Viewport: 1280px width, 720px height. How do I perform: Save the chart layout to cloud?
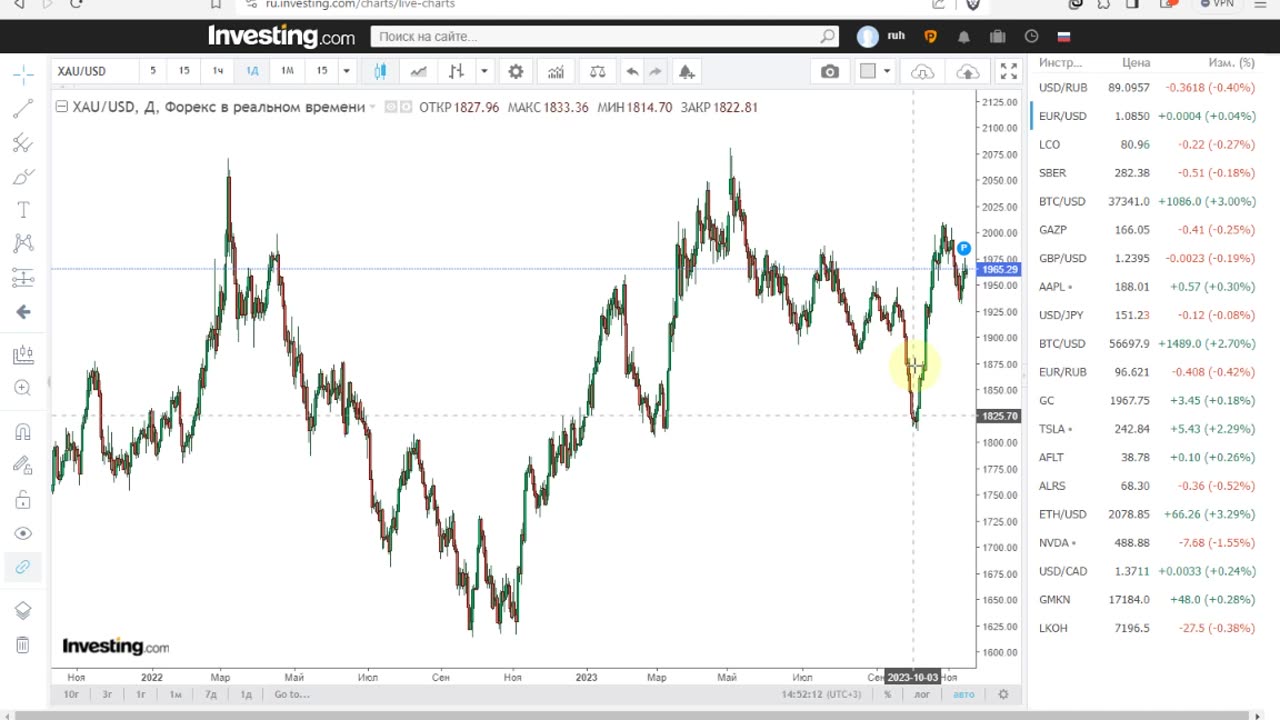(968, 71)
